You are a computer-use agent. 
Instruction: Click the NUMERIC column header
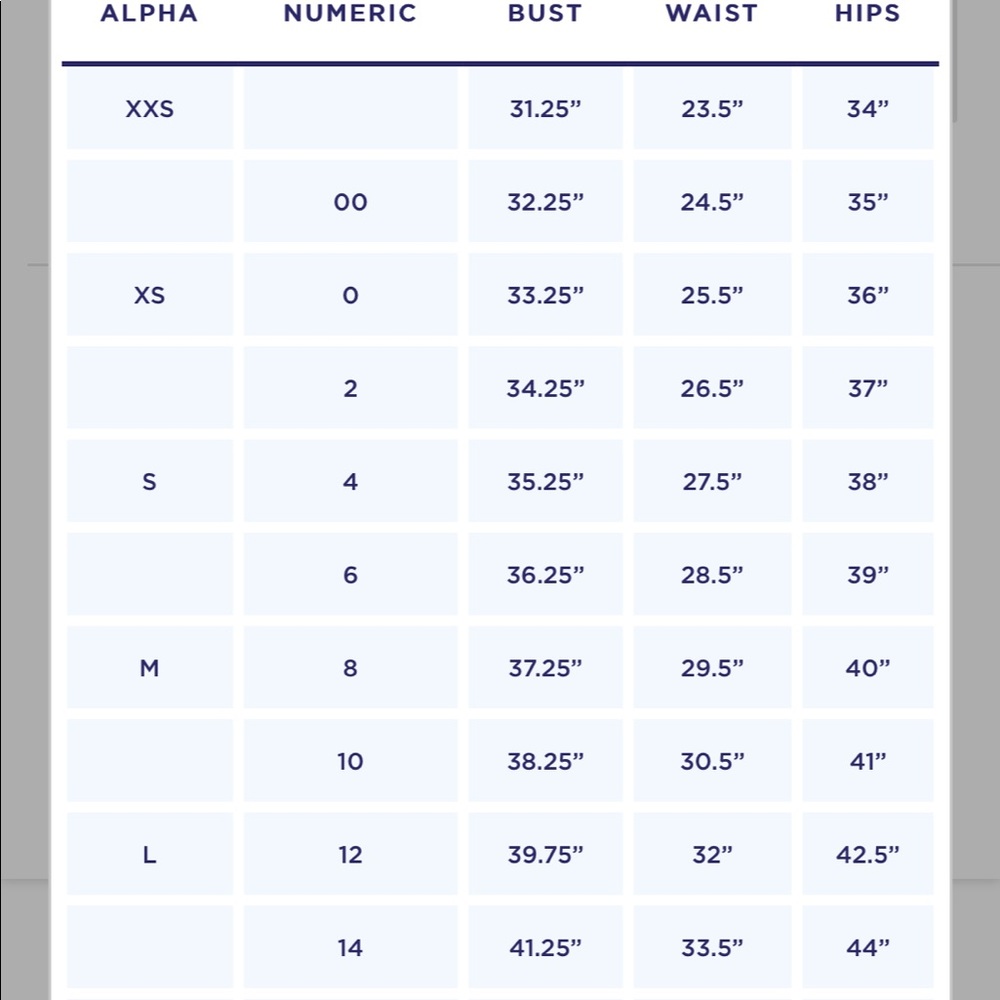tap(350, 13)
